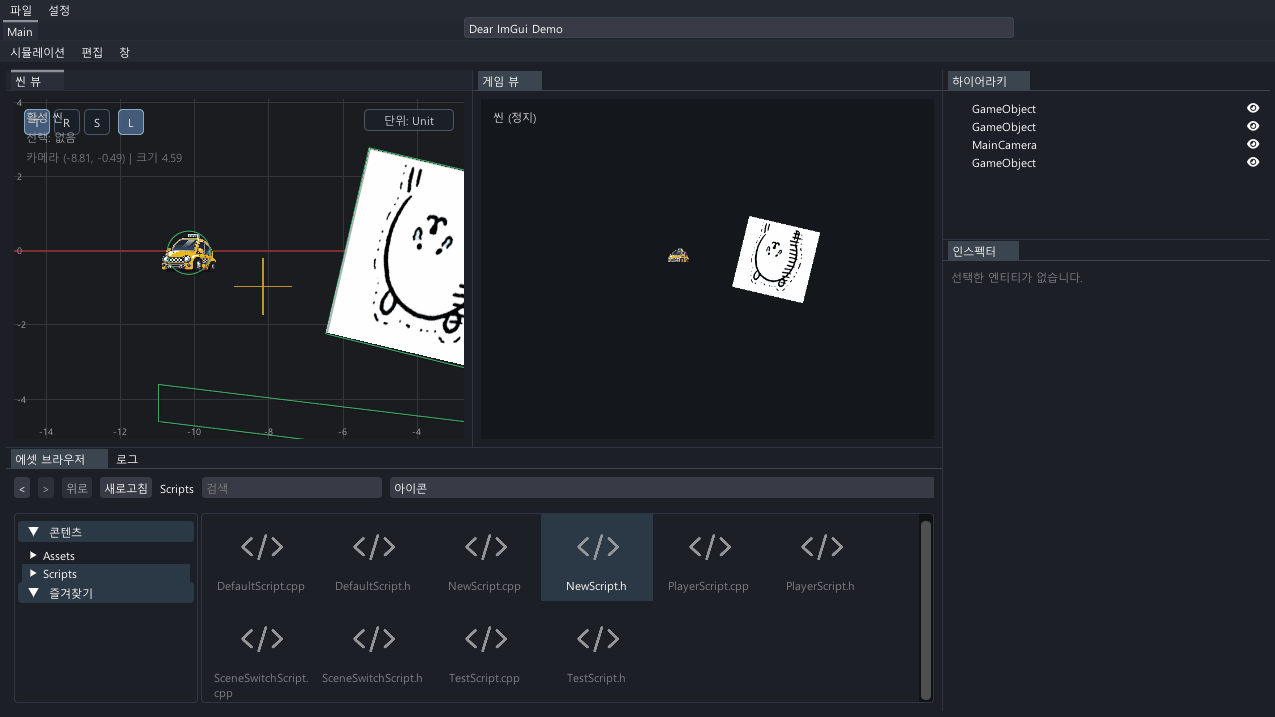Click the rotated drawing in game view
The height and width of the screenshot is (717, 1275).
[x=776, y=259]
